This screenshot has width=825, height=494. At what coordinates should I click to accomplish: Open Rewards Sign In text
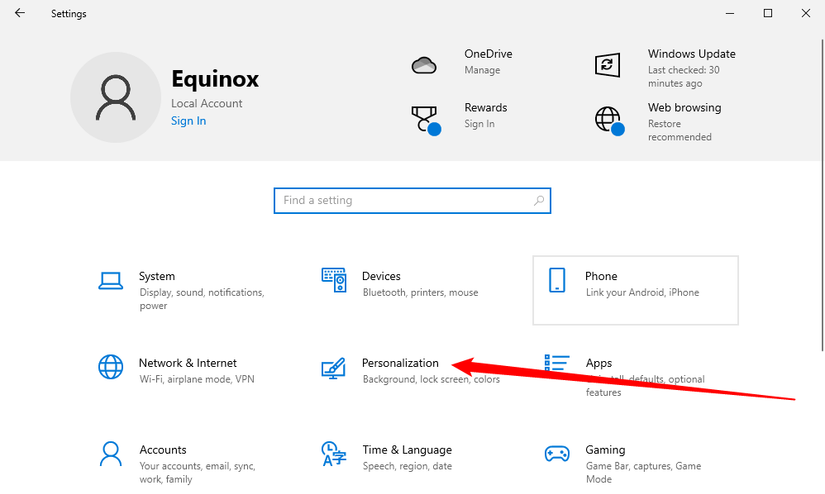pos(479,124)
